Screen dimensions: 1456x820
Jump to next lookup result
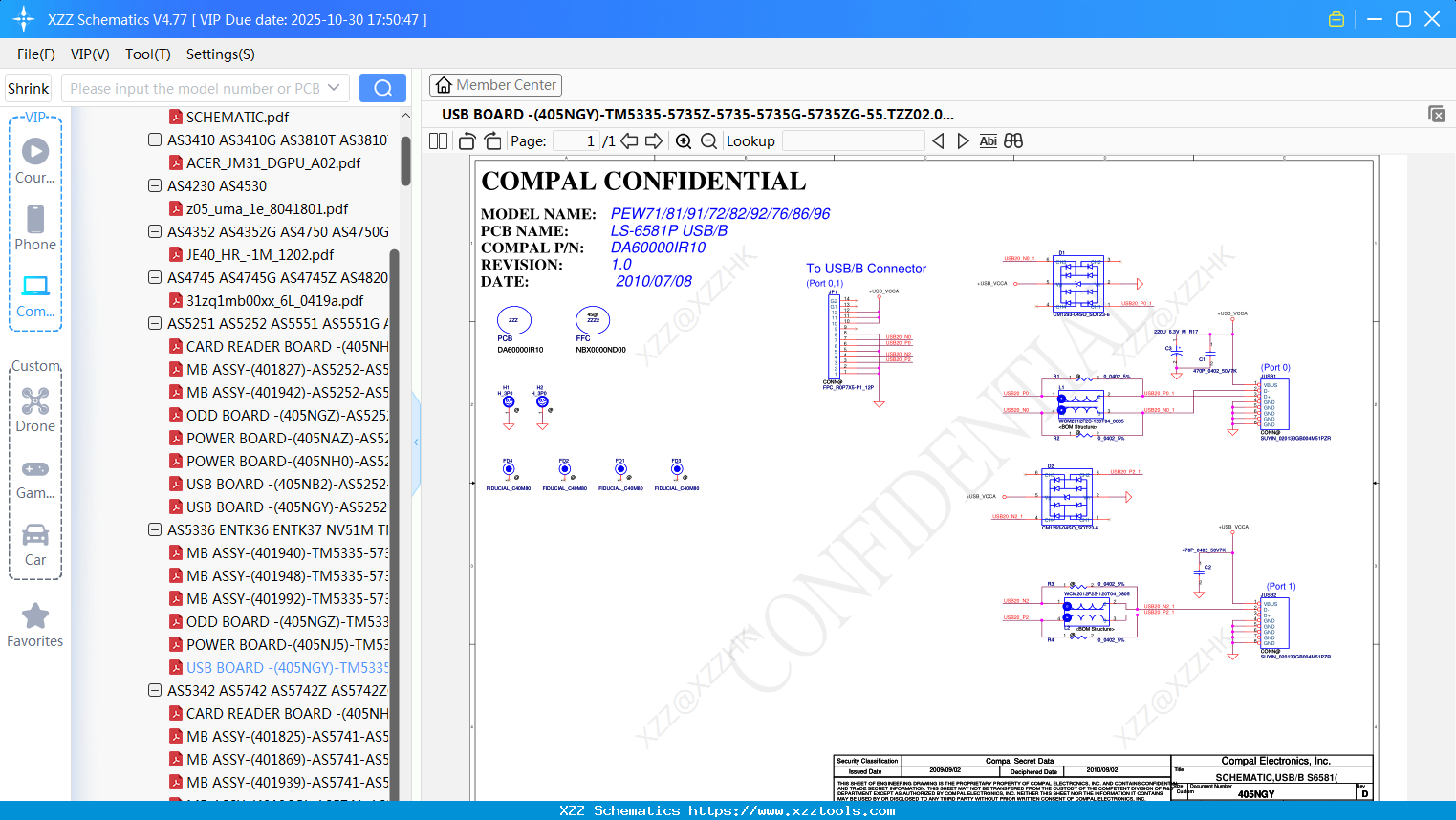coord(963,141)
